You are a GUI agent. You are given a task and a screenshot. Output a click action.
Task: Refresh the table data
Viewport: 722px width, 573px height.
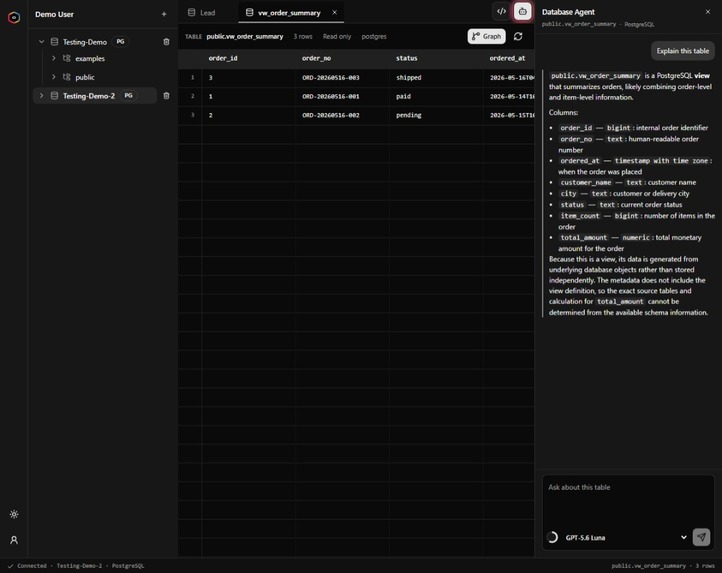(518, 36)
